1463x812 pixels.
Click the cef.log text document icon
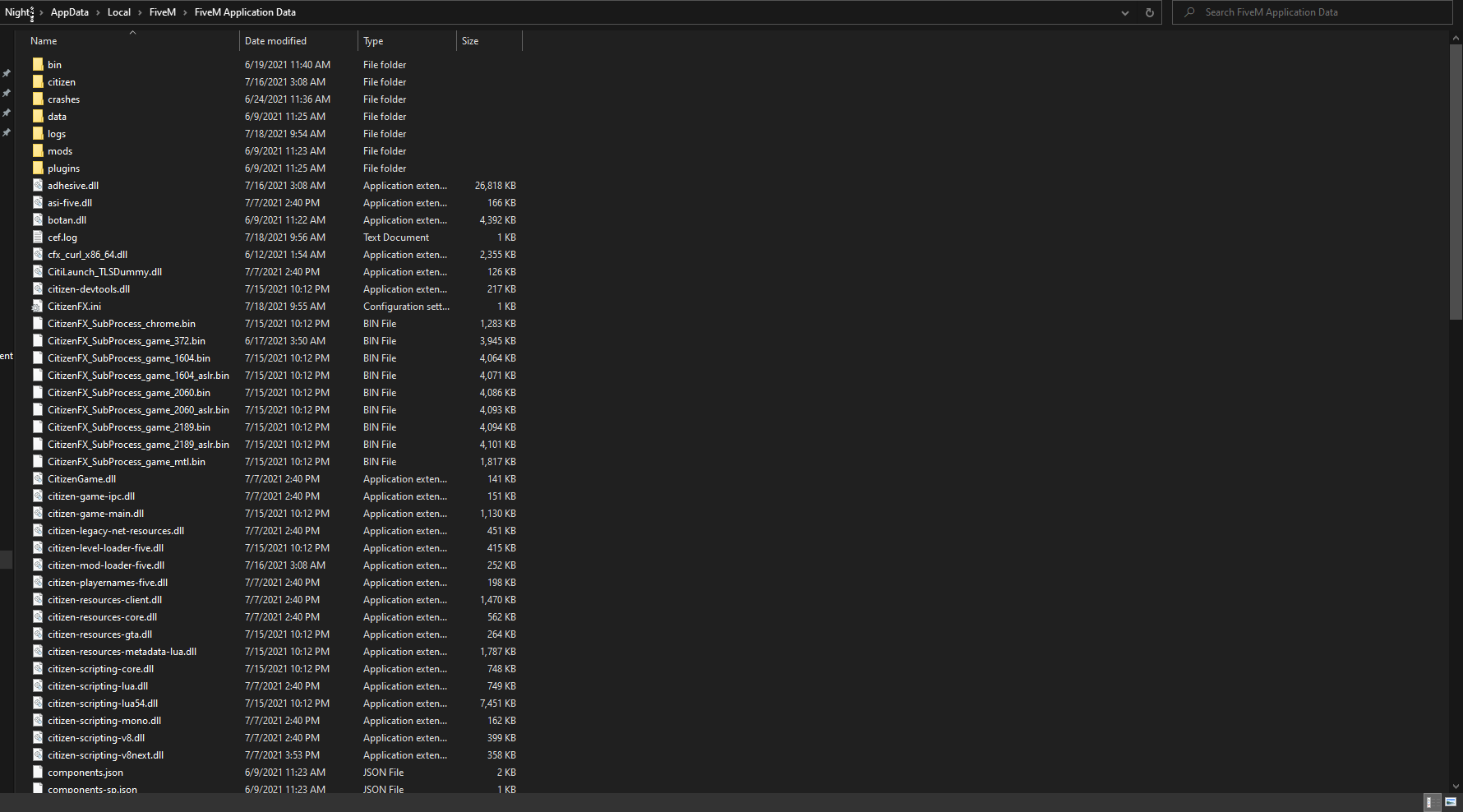click(x=38, y=237)
